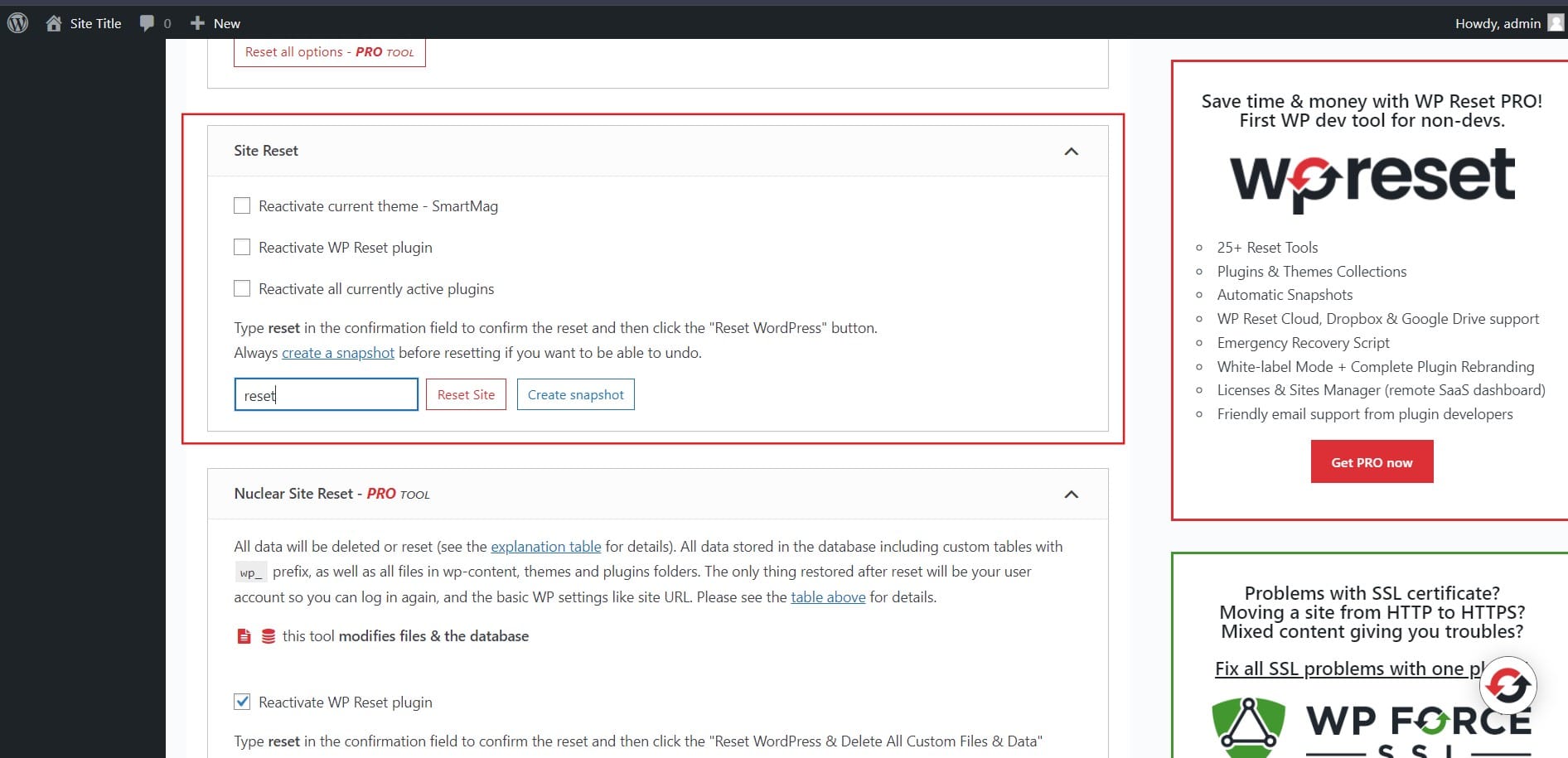Open the WordPress logo menu

(17, 23)
